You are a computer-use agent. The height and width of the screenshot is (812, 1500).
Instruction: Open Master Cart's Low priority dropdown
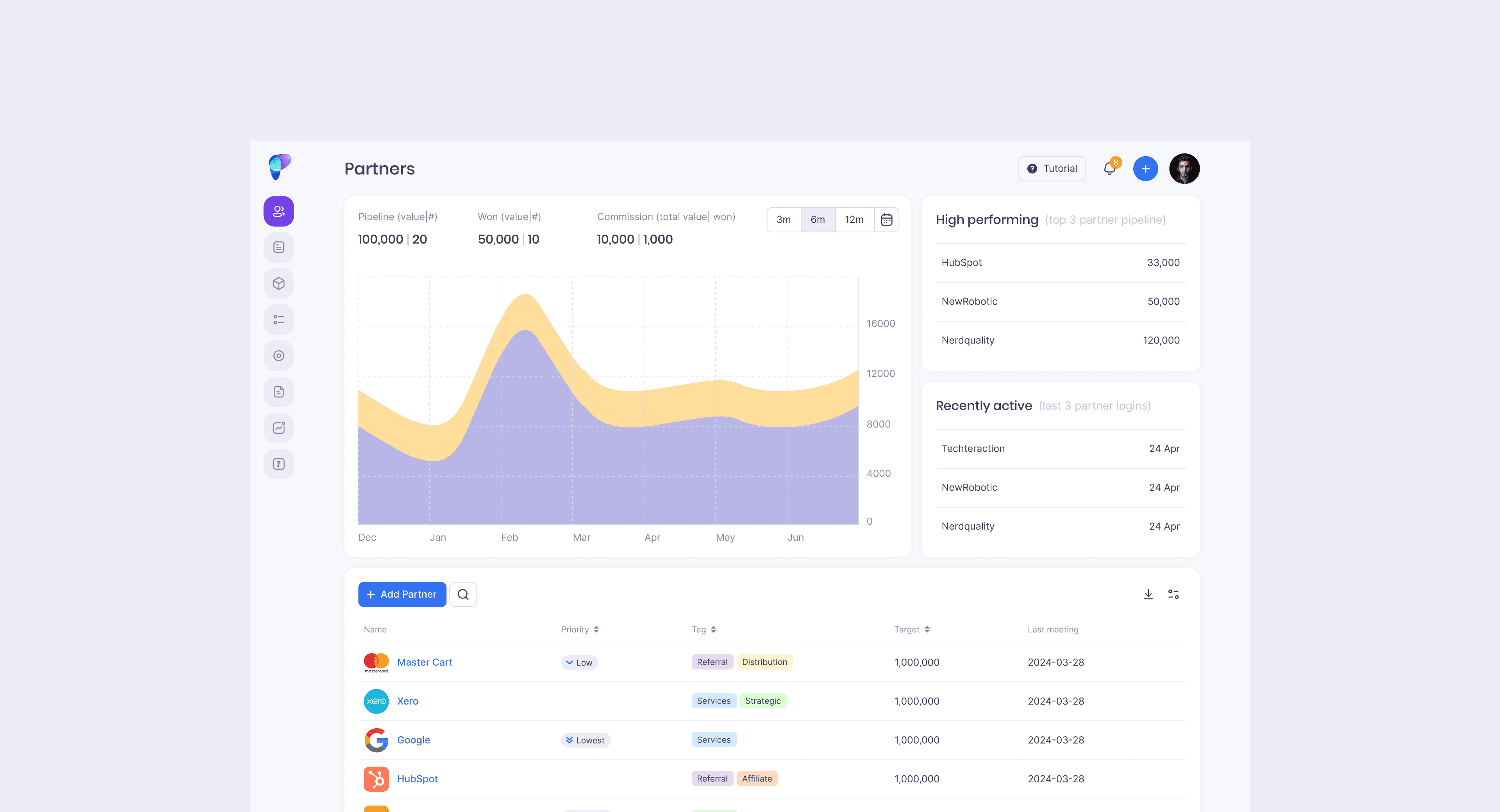[579, 662]
